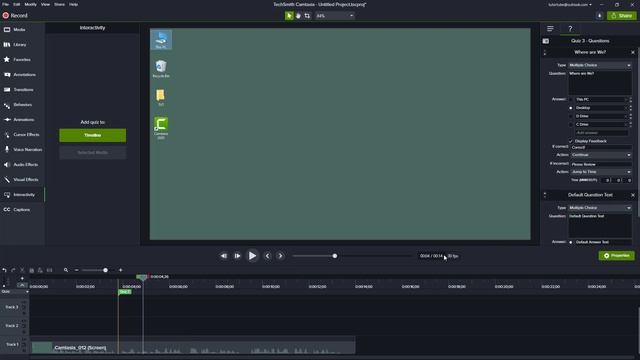Screen dimensions: 640x360
Task: Mark This PC as correct answer
Action: 571,100
